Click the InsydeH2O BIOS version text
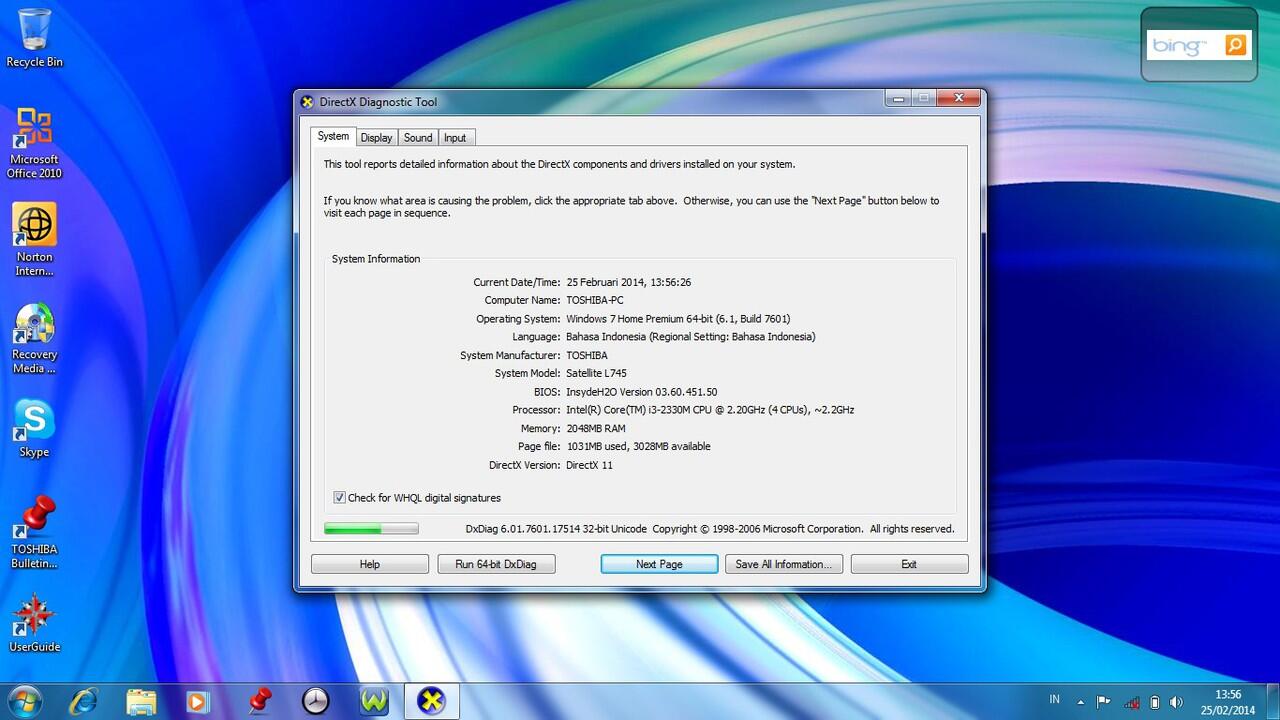Image resolution: width=1280 pixels, height=720 pixels. (x=641, y=392)
